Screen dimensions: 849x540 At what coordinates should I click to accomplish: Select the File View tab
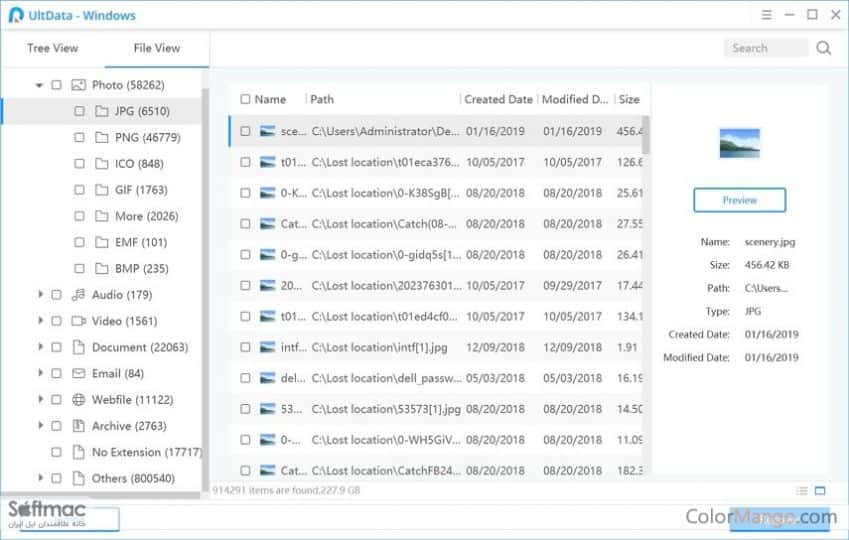156,48
